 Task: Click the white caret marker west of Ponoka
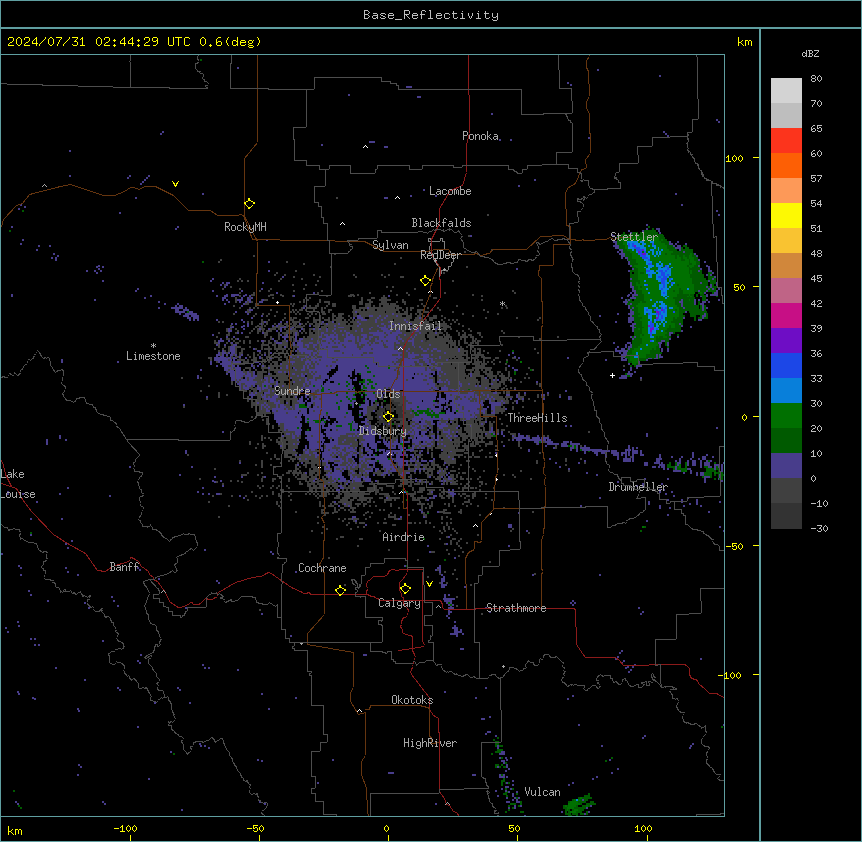tap(365, 147)
